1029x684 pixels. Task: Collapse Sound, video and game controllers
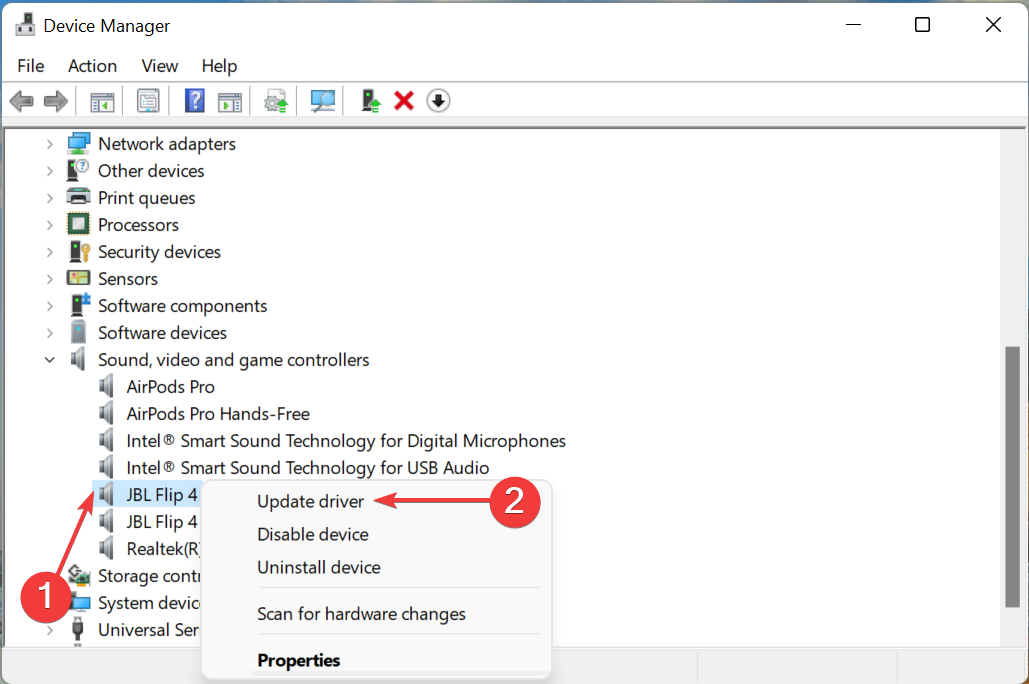(49, 360)
